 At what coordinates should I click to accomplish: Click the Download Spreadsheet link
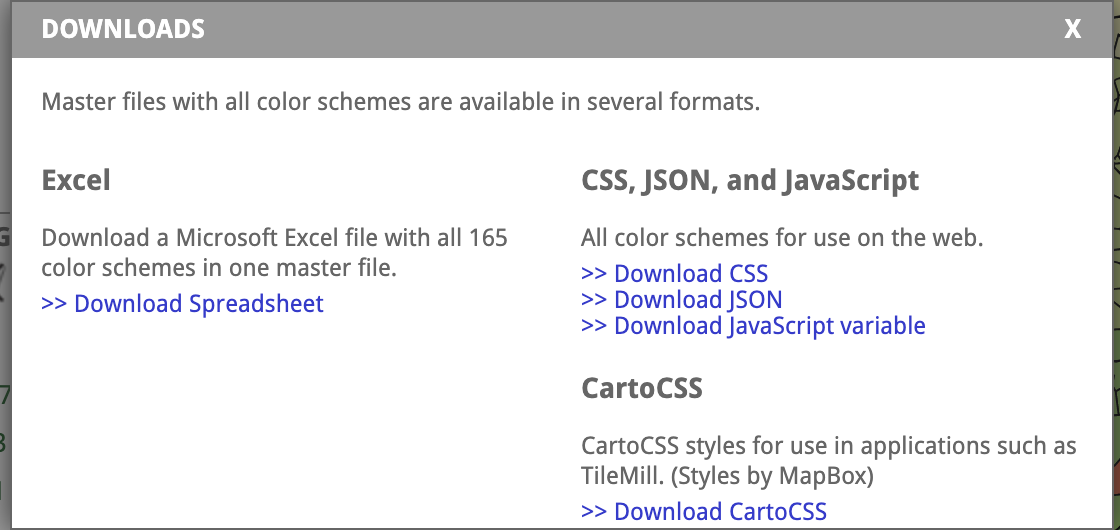pos(183,303)
